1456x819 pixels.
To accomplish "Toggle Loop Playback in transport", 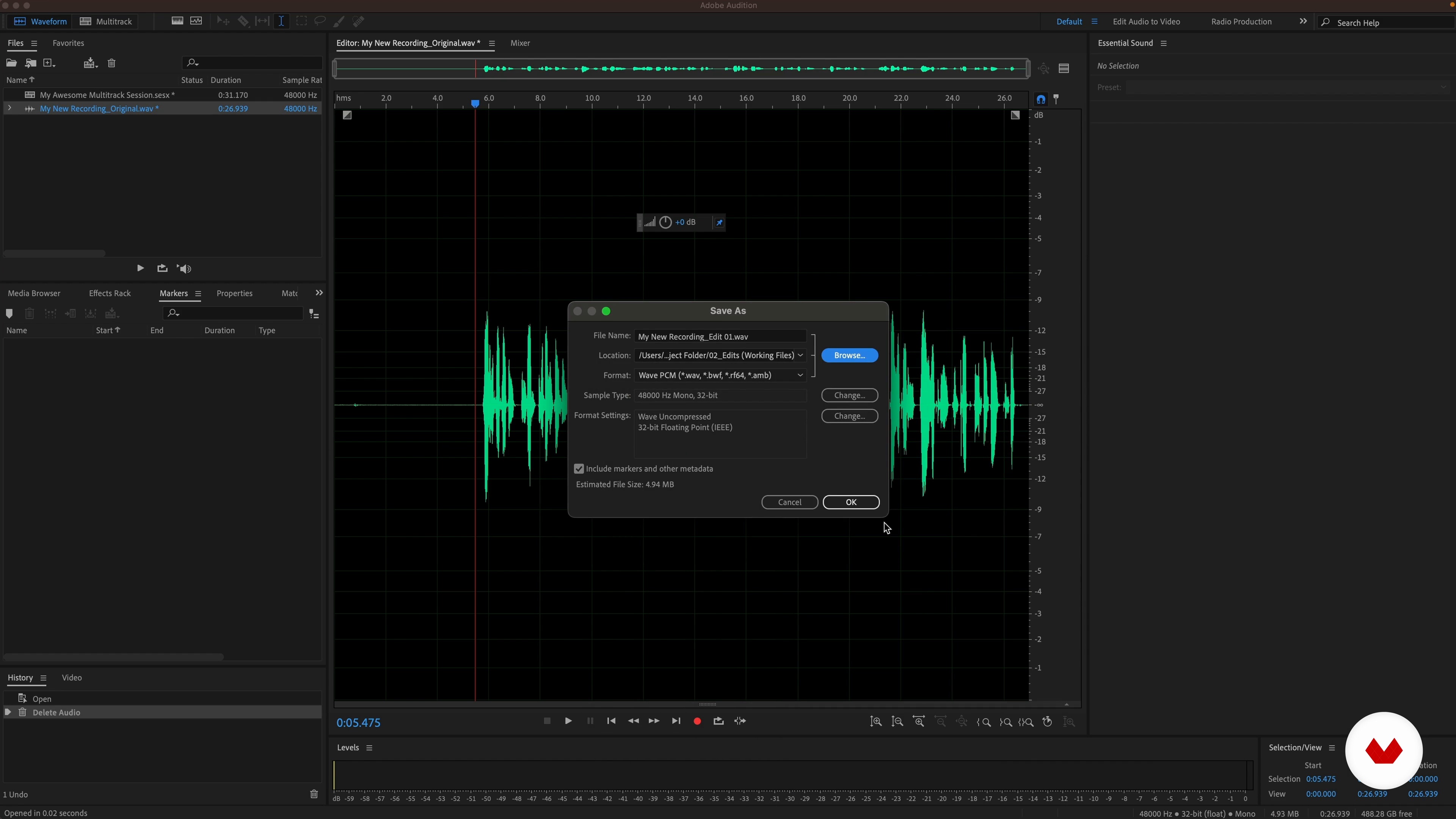I will point(719,721).
